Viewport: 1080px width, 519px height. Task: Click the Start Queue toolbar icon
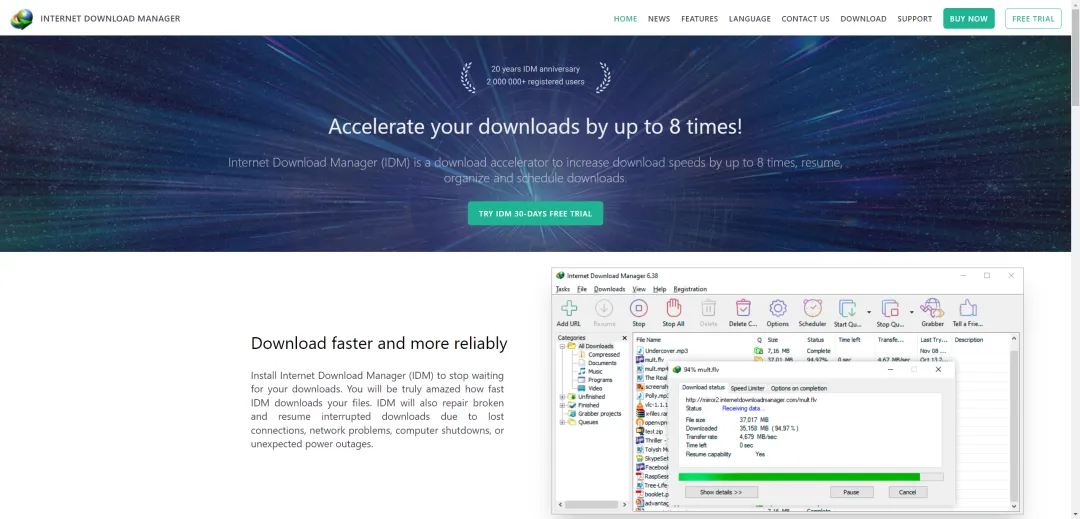[x=847, y=309]
